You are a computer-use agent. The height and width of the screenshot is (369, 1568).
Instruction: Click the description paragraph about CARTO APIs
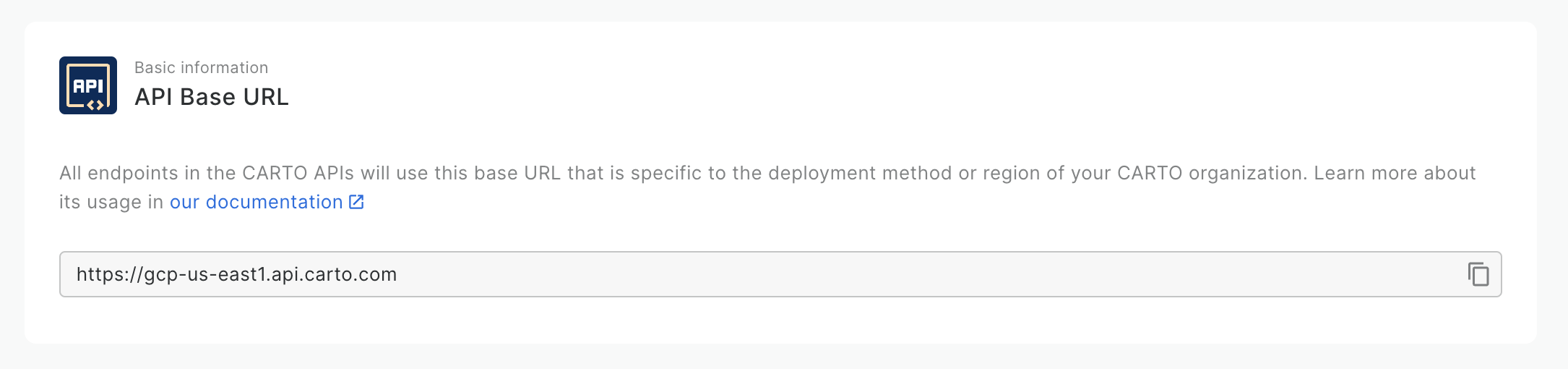(x=767, y=187)
